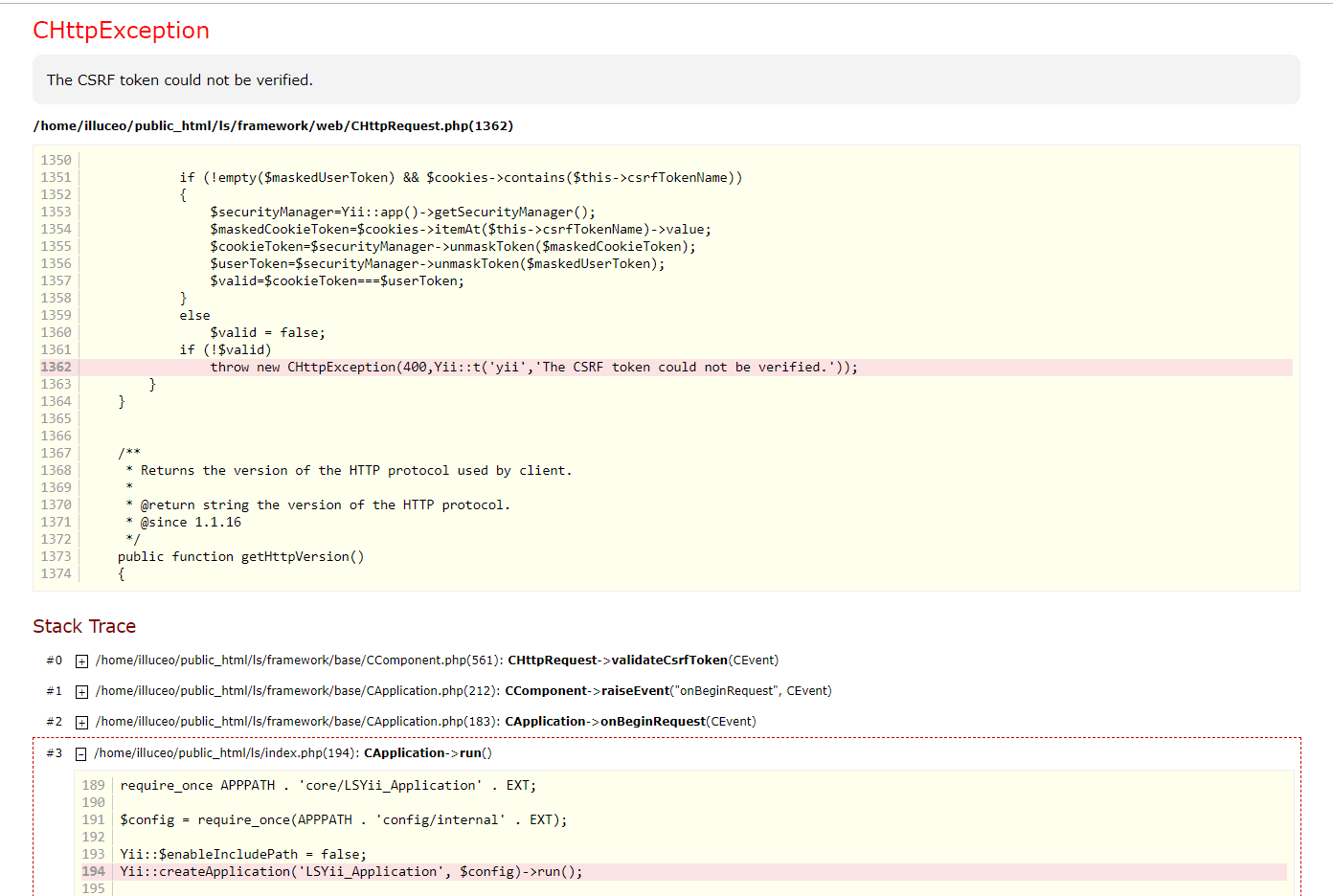Expand stack frame #1 plus icon

coord(81,692)
